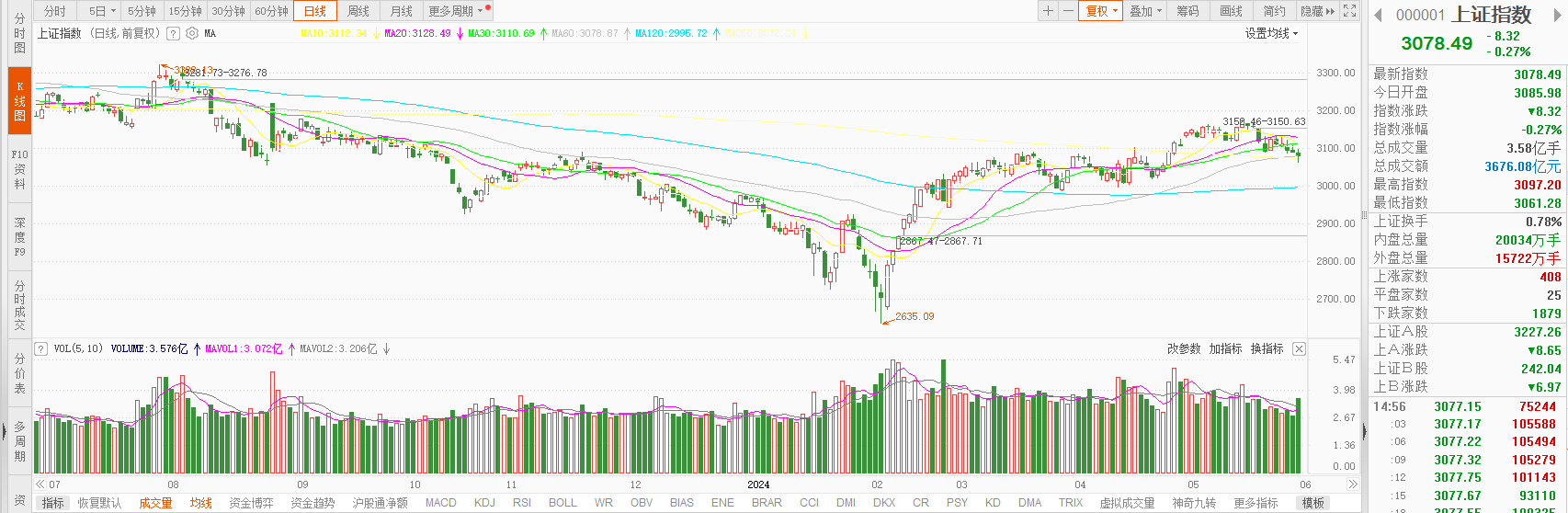Switch to 60分钟 period
This screenshot has width=1568, height=513.
[271, 11]
